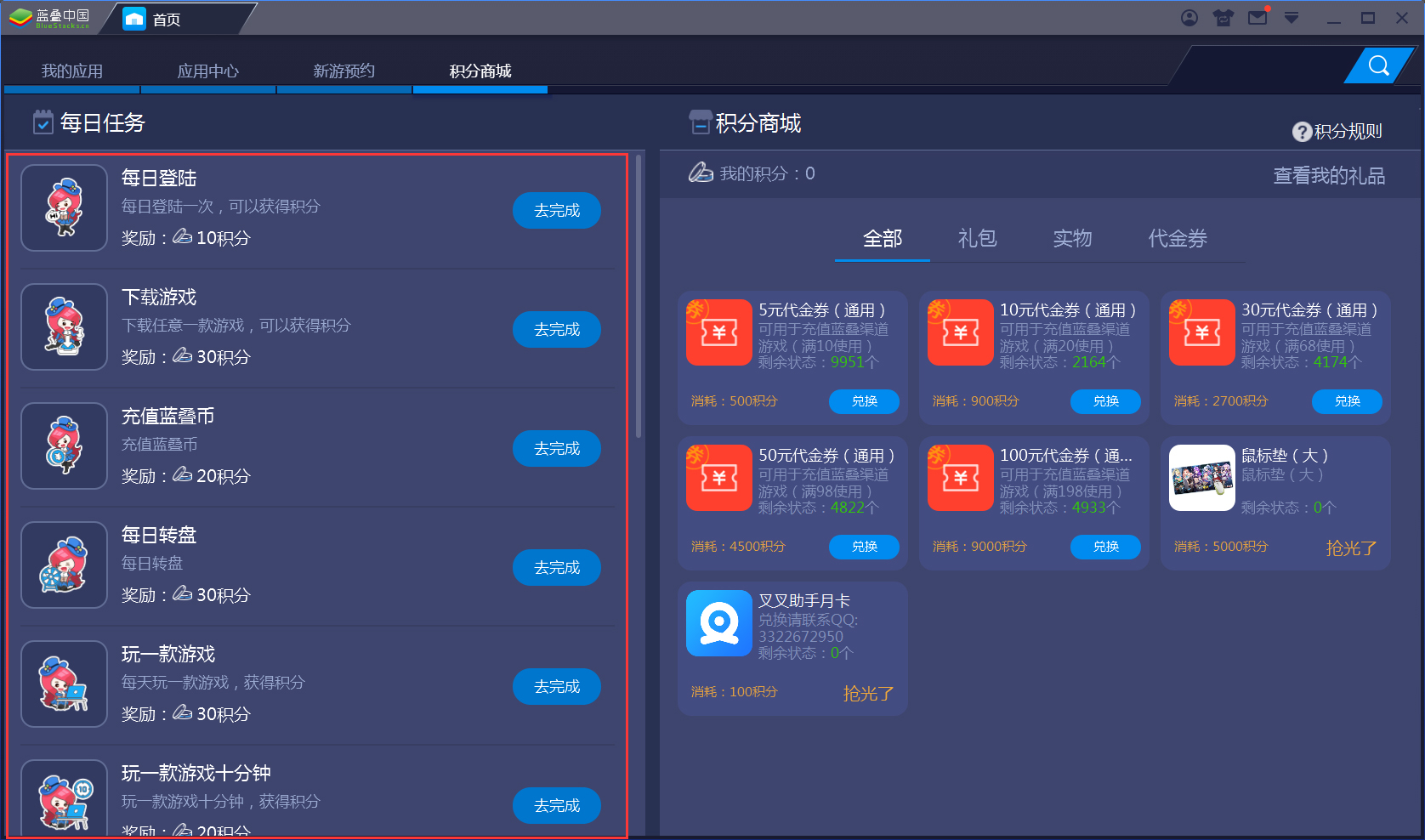Click 兑换 on the 5元代金券 item
This screenshot has height=840, width=1425.
[864, 401]
